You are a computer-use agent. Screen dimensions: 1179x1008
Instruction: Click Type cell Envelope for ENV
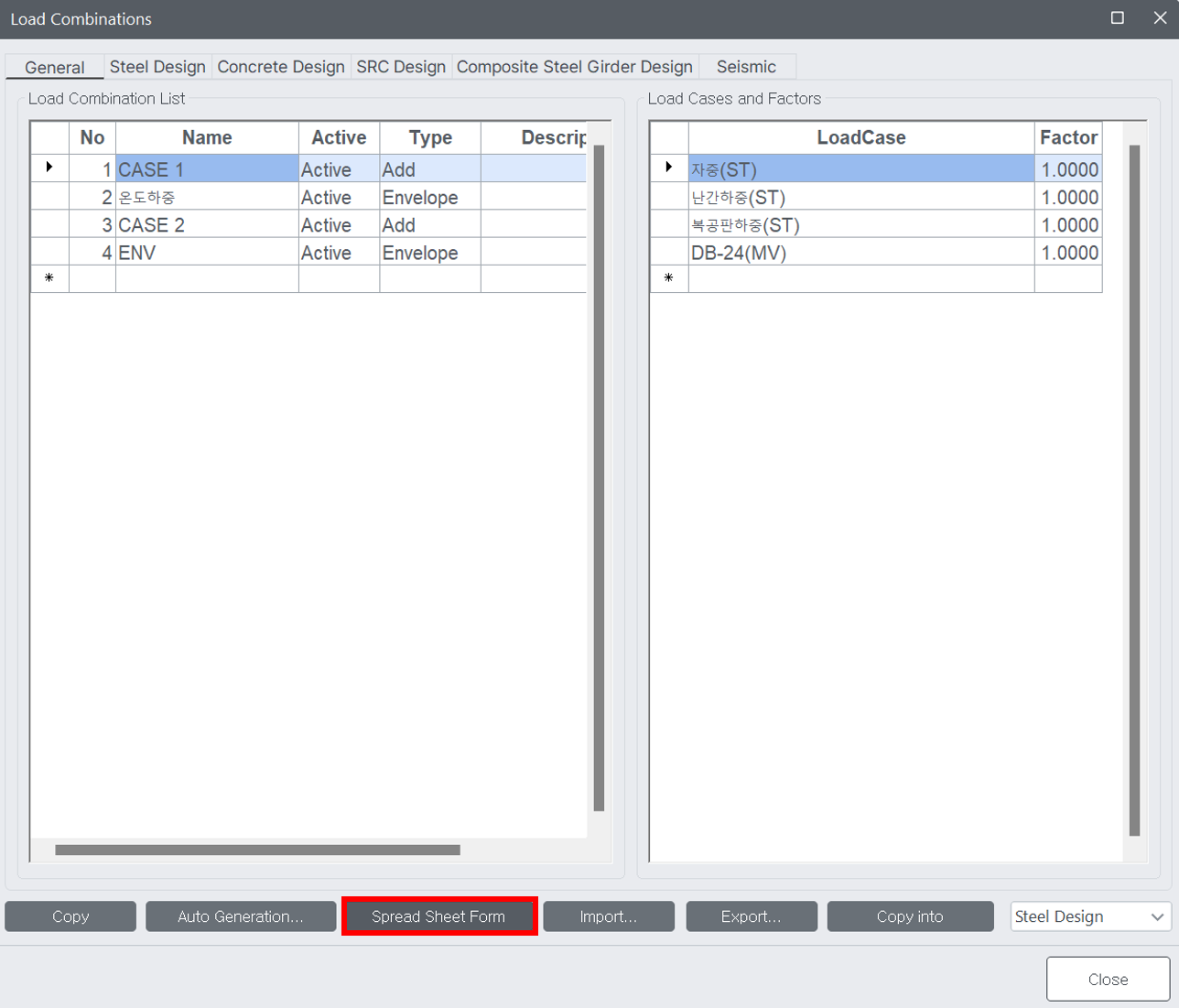[x=430, y=252]
